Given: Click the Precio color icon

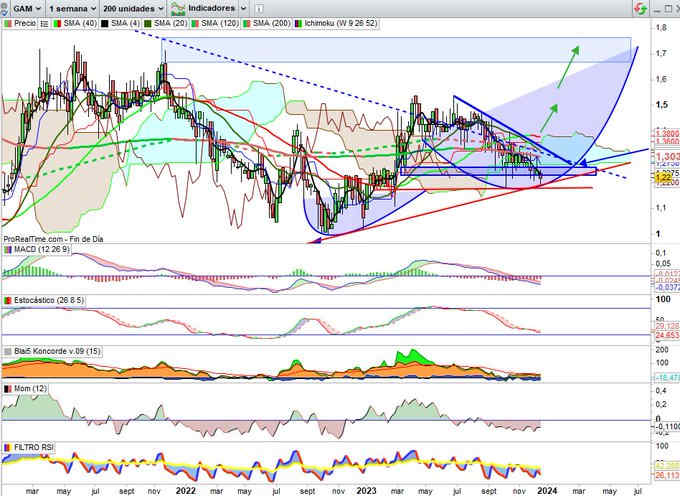Looking at the screenshot, I should tap(8, 24).
